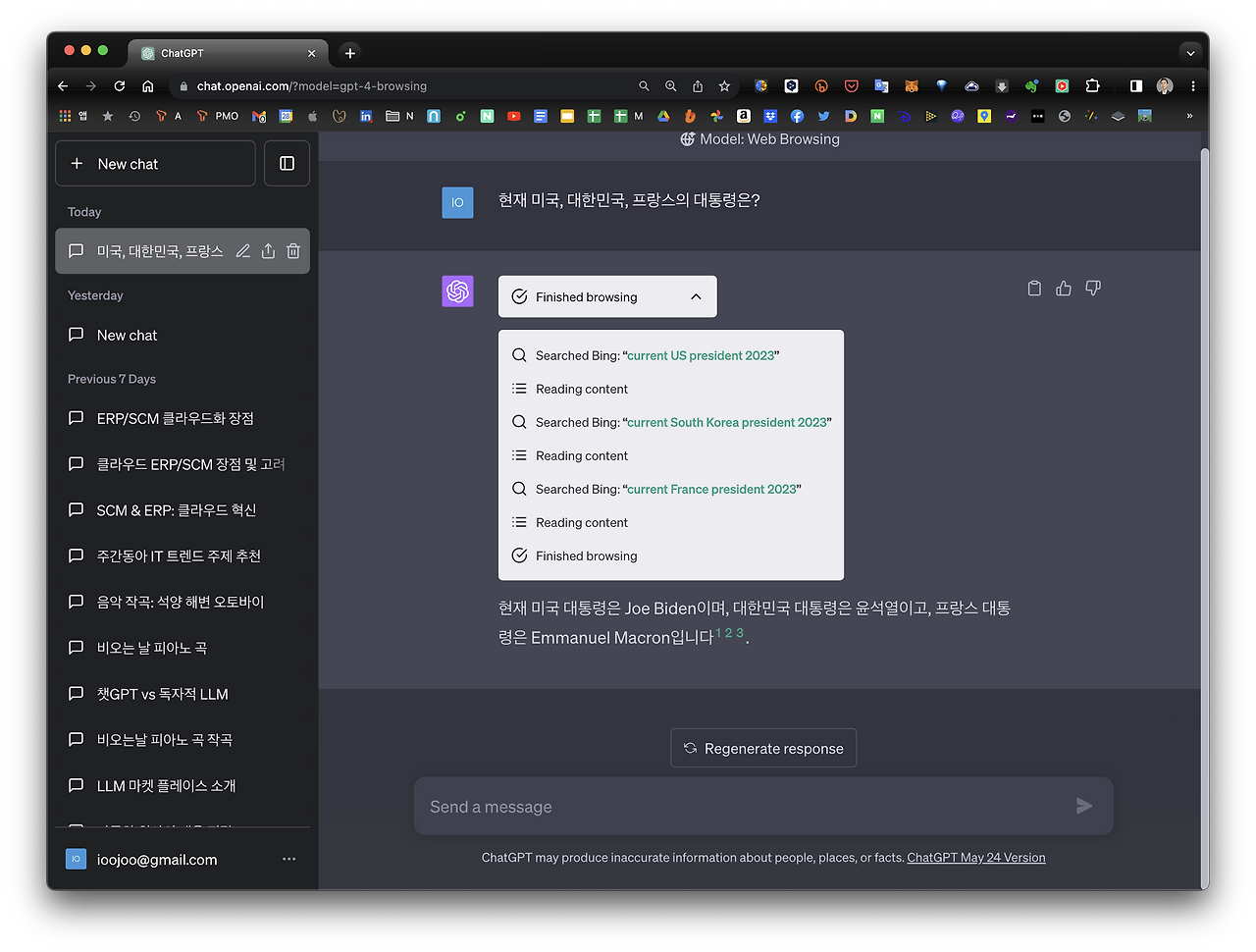1256x952 pixels.
Task: Open the browser home page
Action: [x=148, y=86]
